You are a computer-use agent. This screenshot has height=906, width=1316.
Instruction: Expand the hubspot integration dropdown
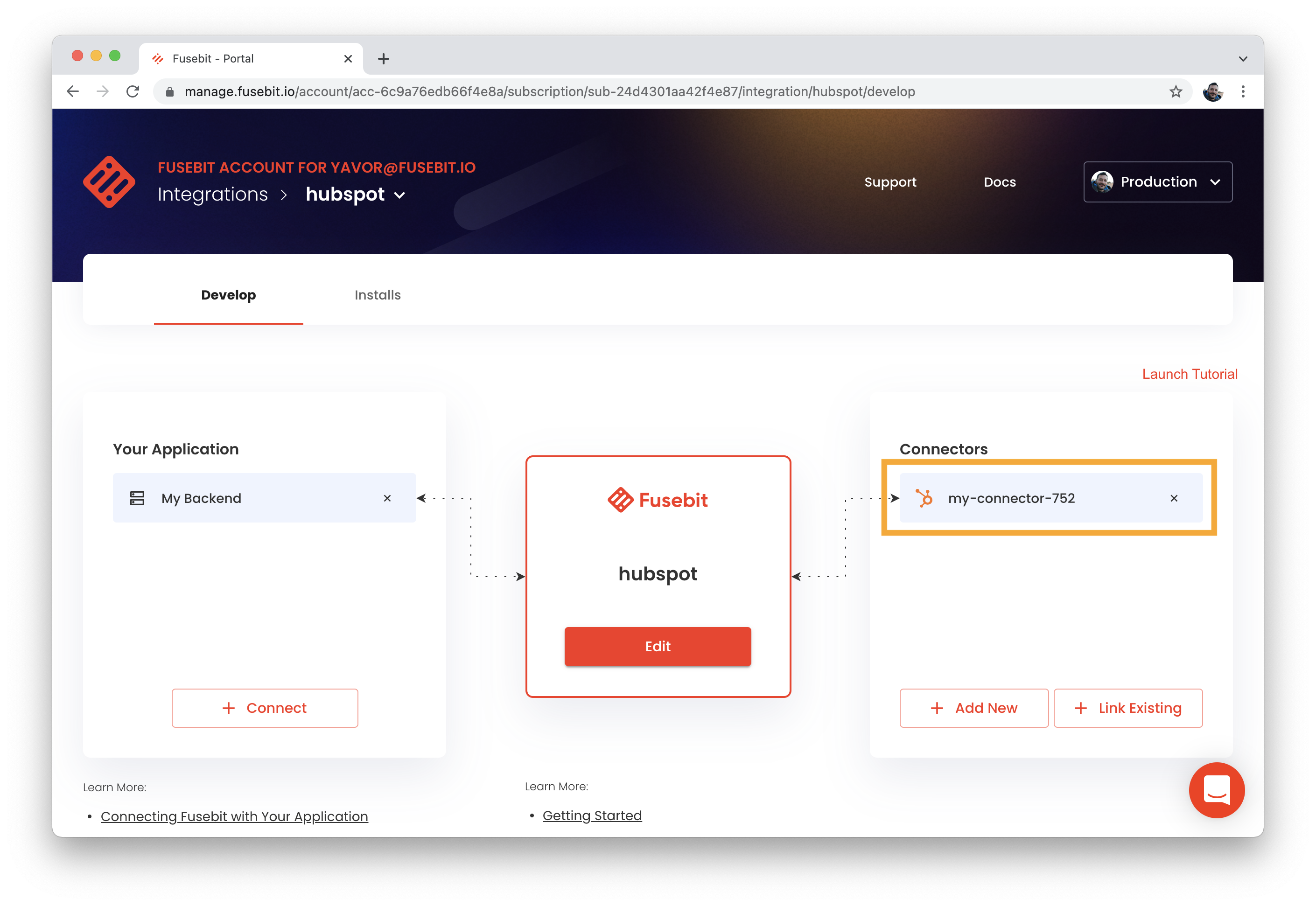click(399, 195)
